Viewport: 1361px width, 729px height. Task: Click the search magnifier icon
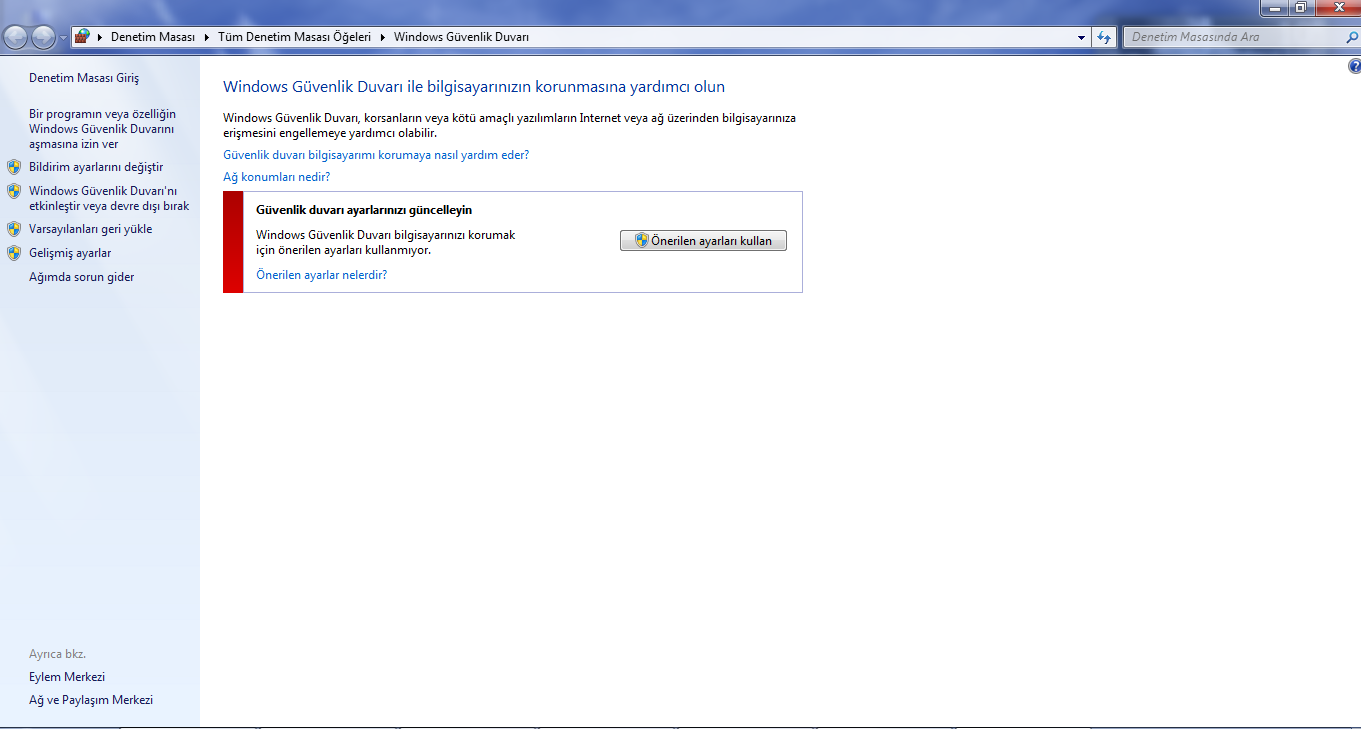(1352, 37)
